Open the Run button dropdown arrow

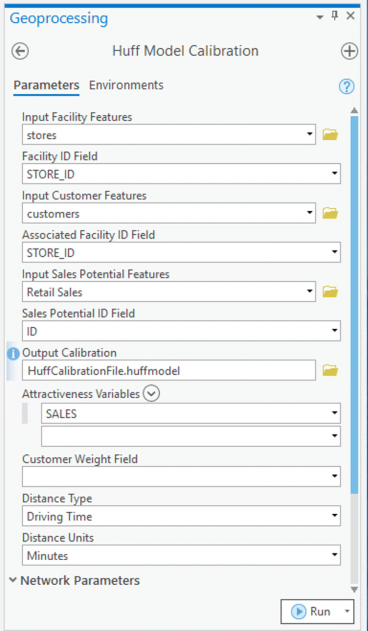(x=347, y=612)
